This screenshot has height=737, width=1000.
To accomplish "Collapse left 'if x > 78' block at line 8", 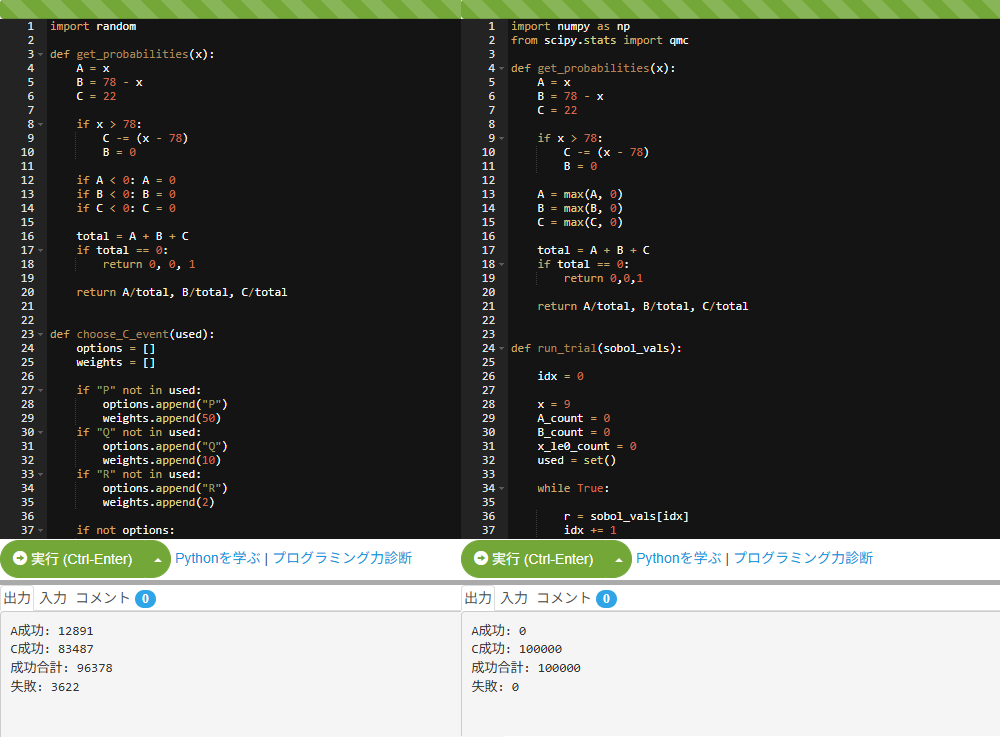I will pos(41,124).
